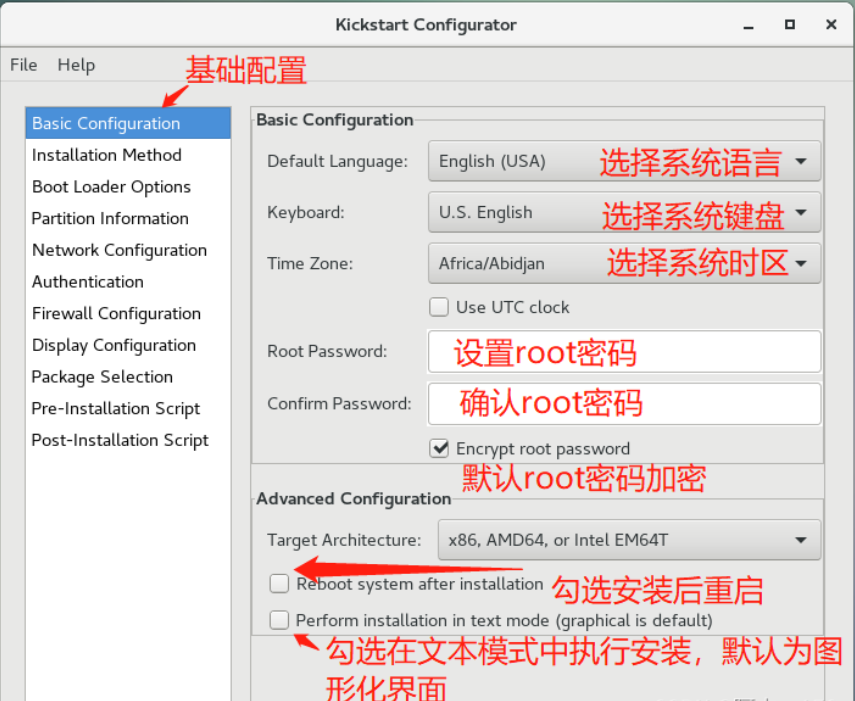This screenshot has height=701, width=855.
Task: Go to Display Configuration section
Action: 128,345
